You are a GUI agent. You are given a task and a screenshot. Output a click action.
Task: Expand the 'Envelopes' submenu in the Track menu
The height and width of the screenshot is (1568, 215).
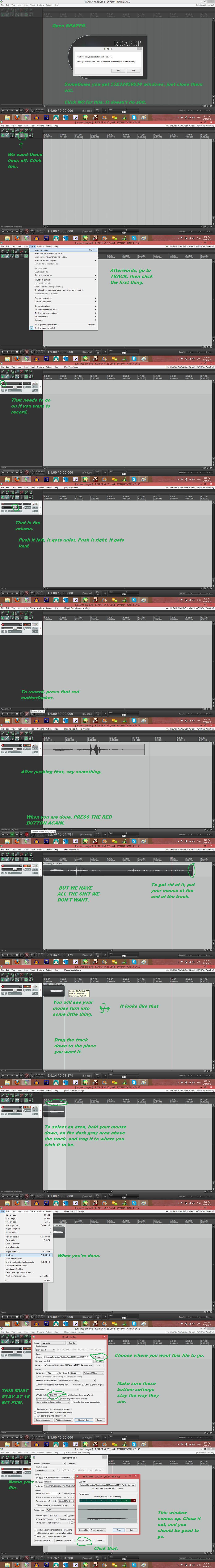pos(64,320)
